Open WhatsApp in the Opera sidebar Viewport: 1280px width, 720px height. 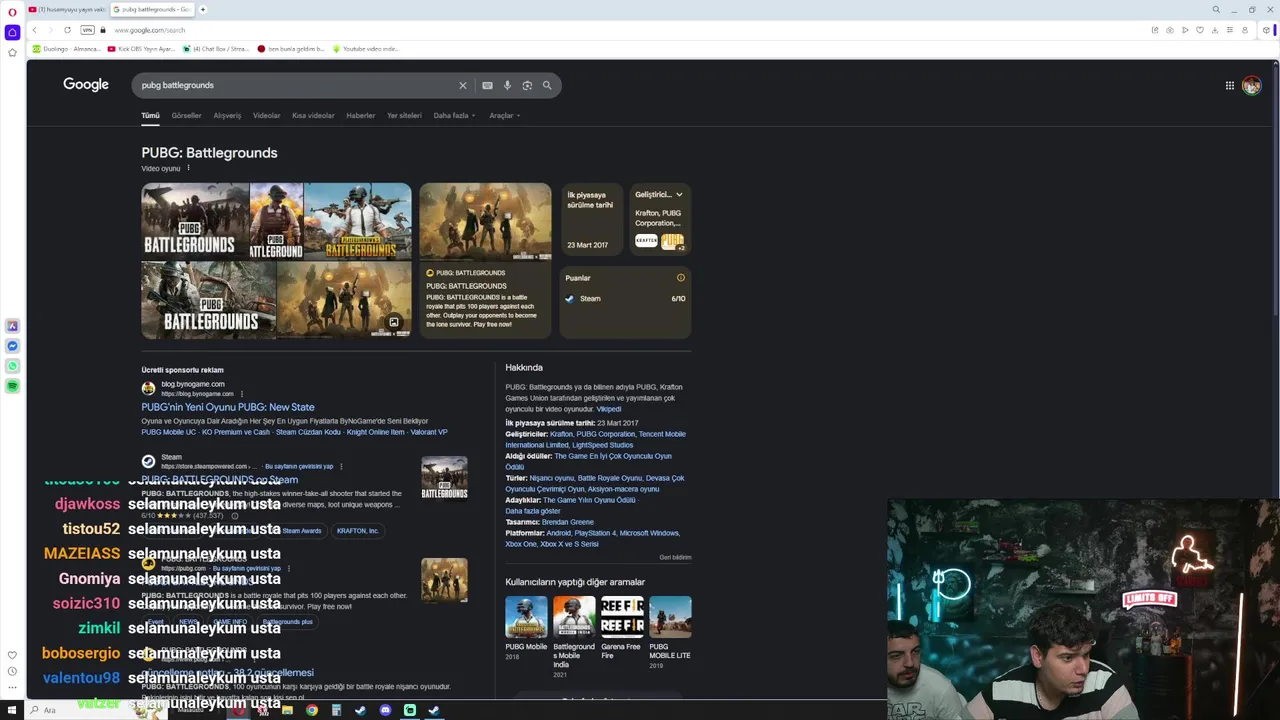[12, 366]
